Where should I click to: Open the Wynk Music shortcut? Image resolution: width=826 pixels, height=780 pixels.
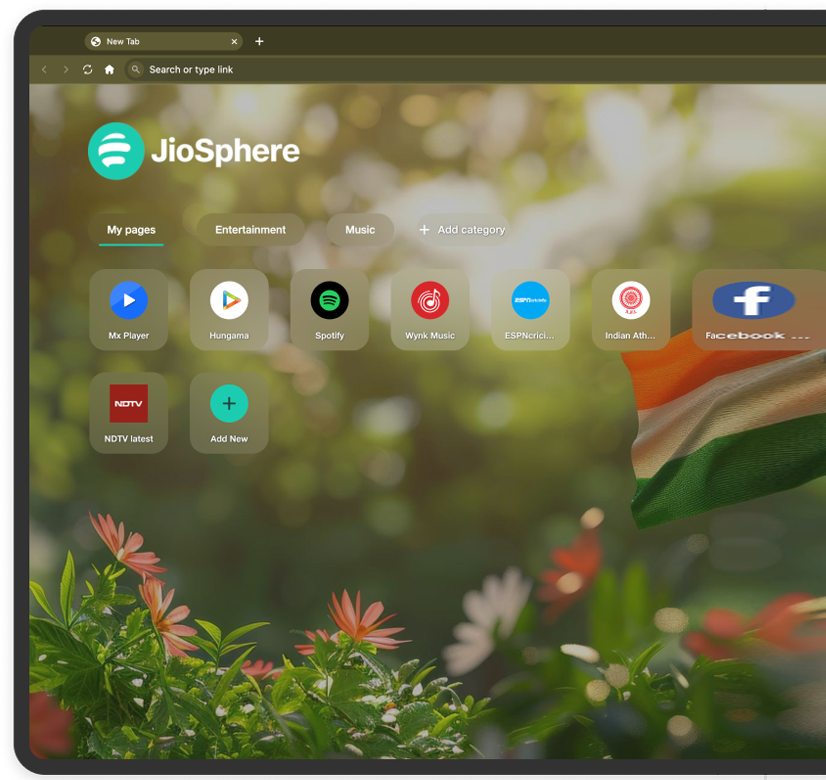click(430, 310)
